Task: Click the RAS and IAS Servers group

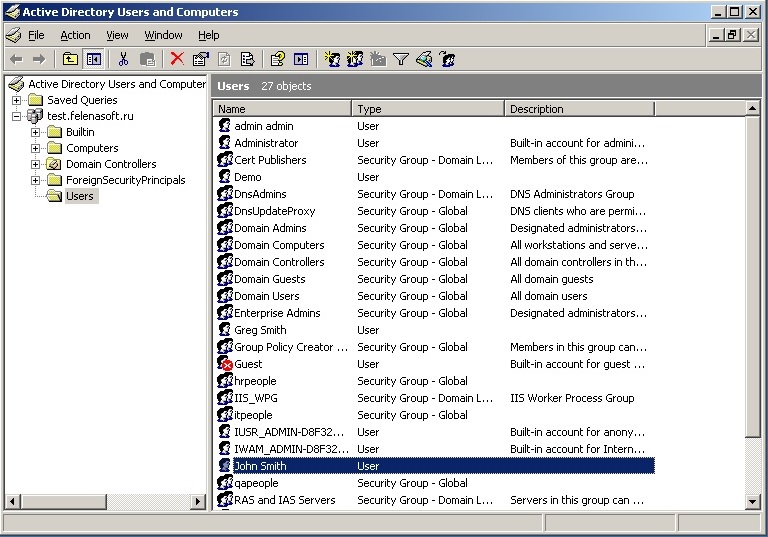Action: [285, 500]
